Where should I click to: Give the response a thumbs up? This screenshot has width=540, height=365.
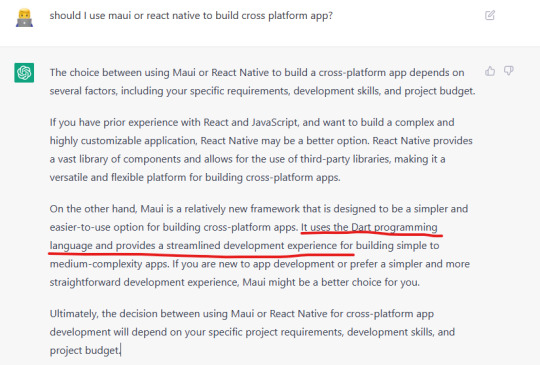[490, 71]
